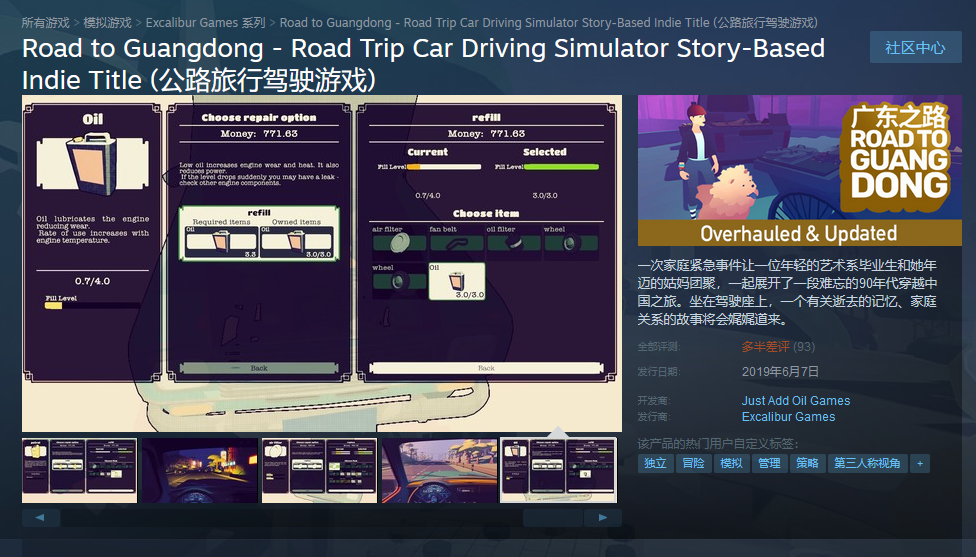View the night driving thumbnail
Screen dimensions: 976x557
pos(200,470)
